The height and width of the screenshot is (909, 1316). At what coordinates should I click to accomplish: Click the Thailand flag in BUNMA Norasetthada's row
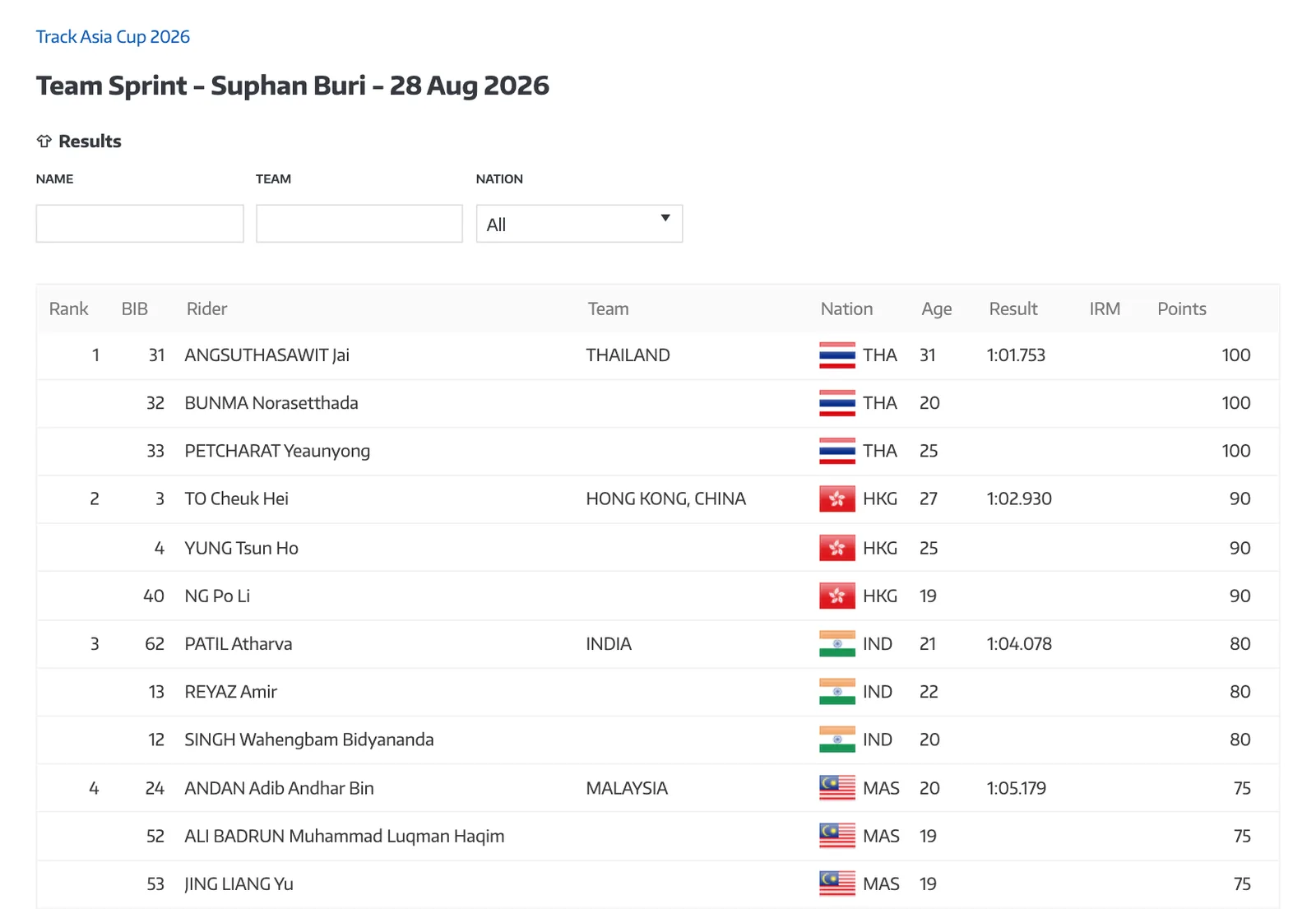click(x=837, y=403)
